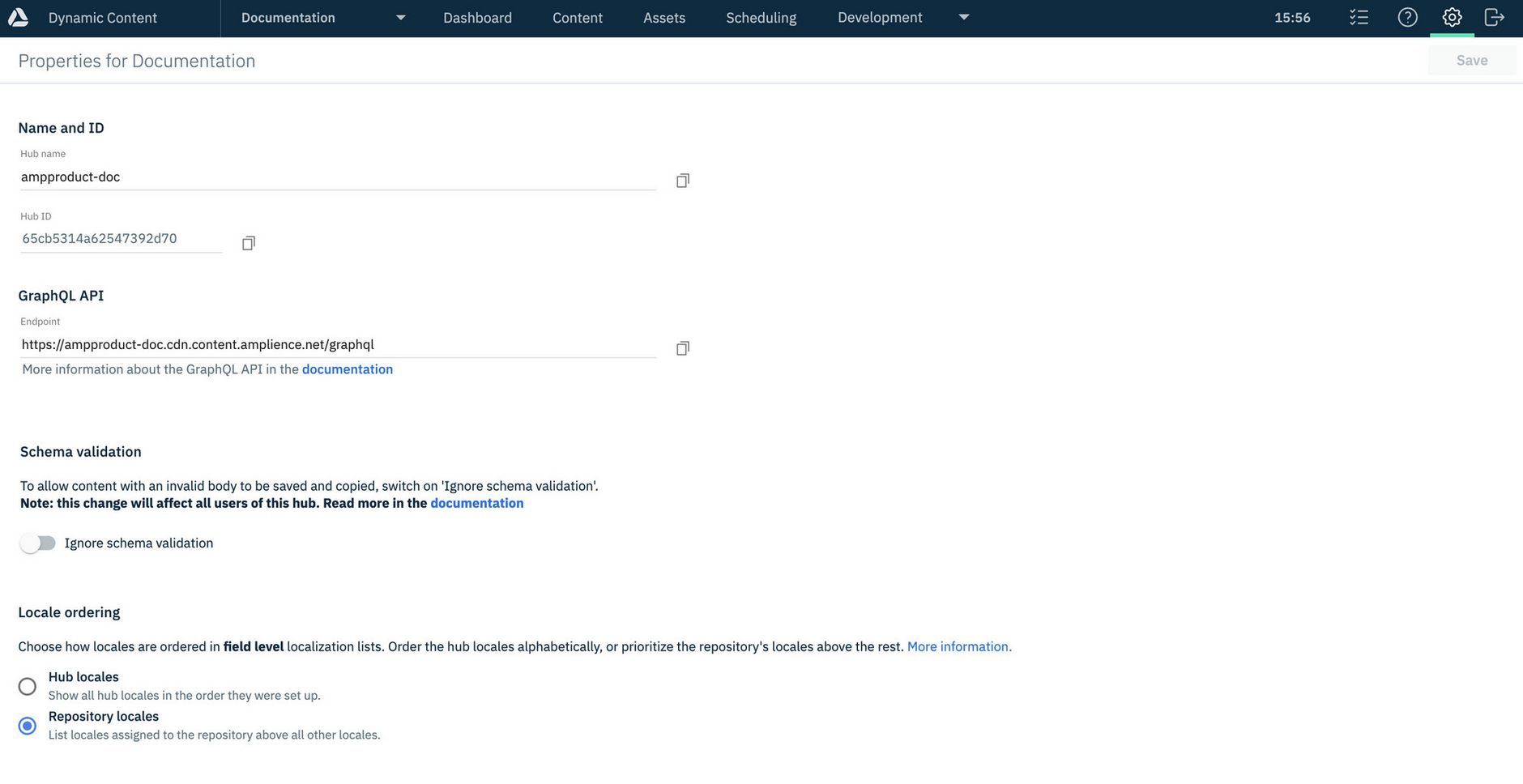Go to the Content tab
The width and height of the screenshot is (1523, 784).
tap(578, 18)
